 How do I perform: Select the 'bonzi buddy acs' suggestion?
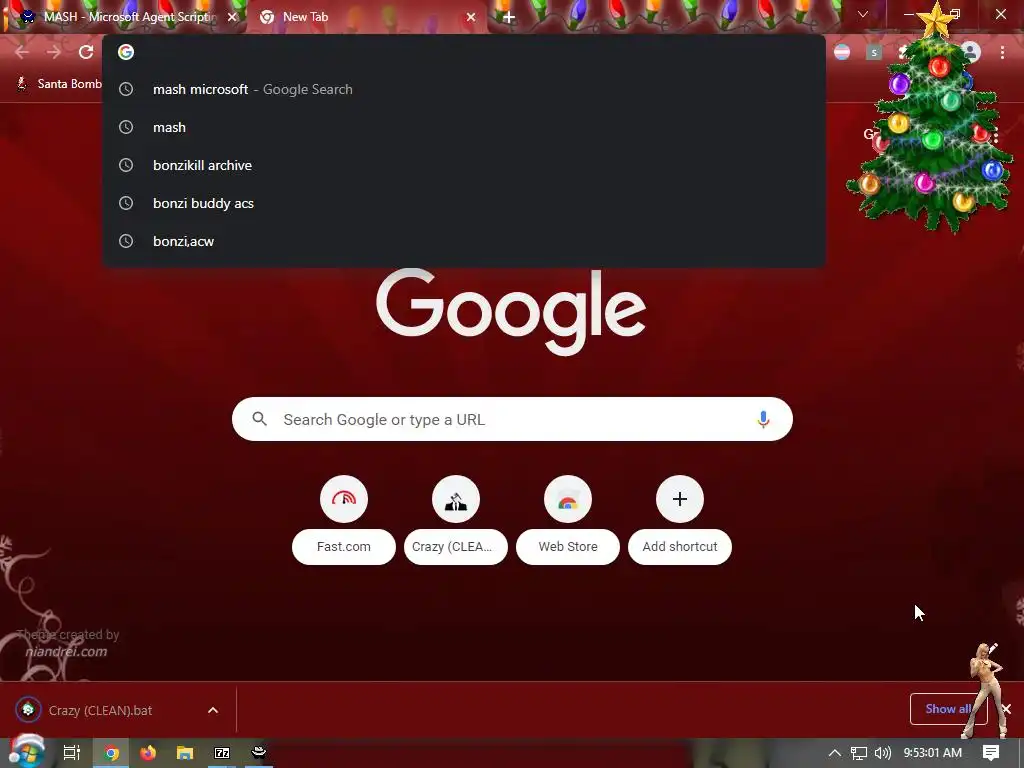click(464, 203)
